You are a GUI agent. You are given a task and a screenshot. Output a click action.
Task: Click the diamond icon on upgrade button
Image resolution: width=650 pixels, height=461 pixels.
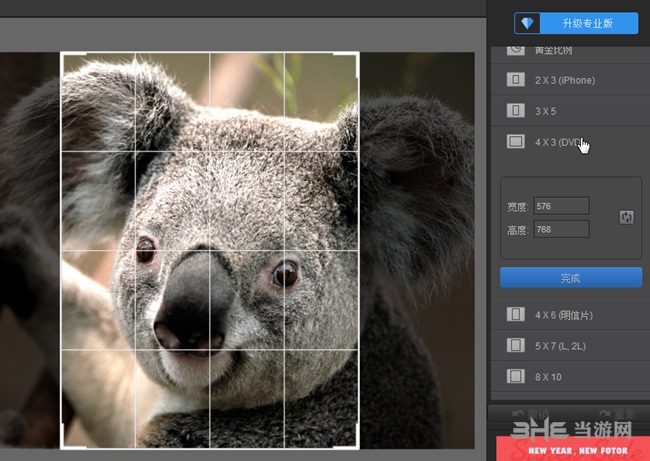(x=527, y=23)
